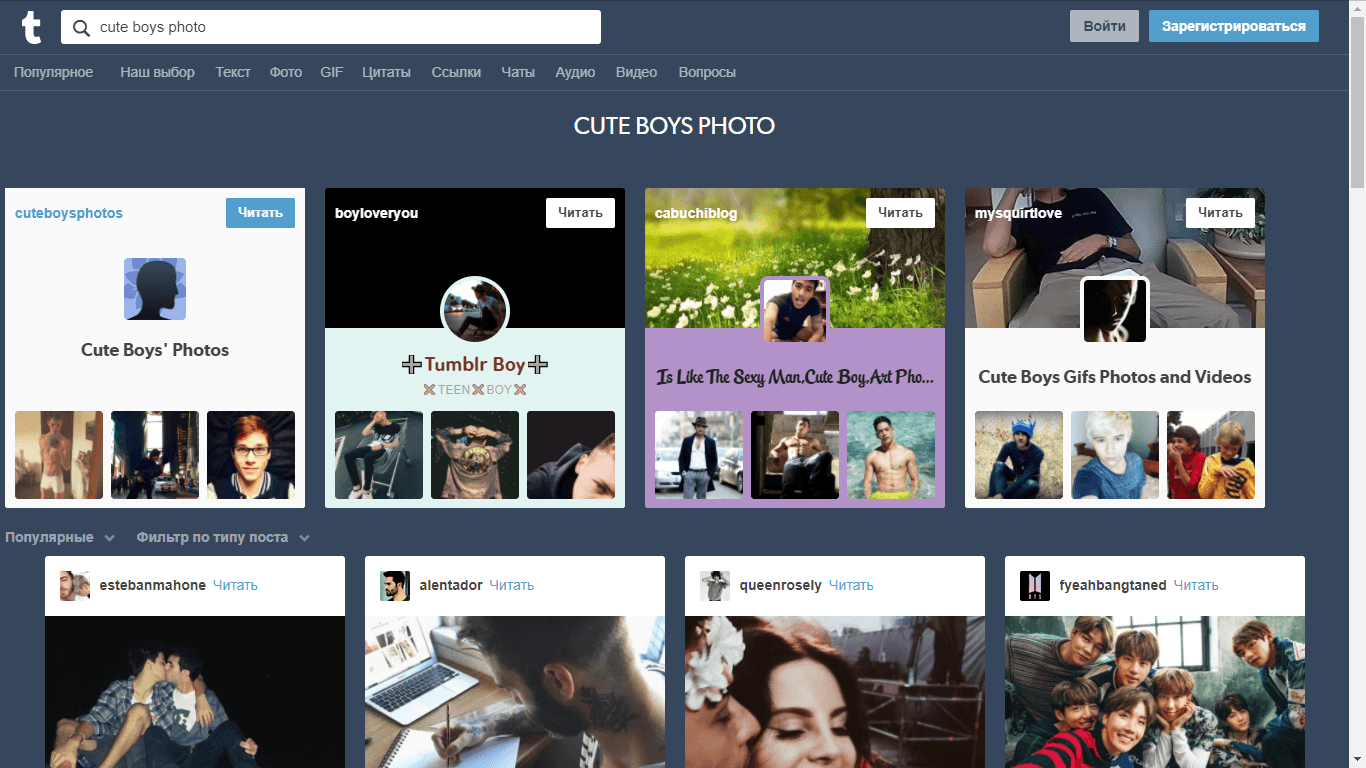Viewport: 1366px width, 768px height.
Task: Go to Tumblr home via logo
Action: [x=31, y=28]
